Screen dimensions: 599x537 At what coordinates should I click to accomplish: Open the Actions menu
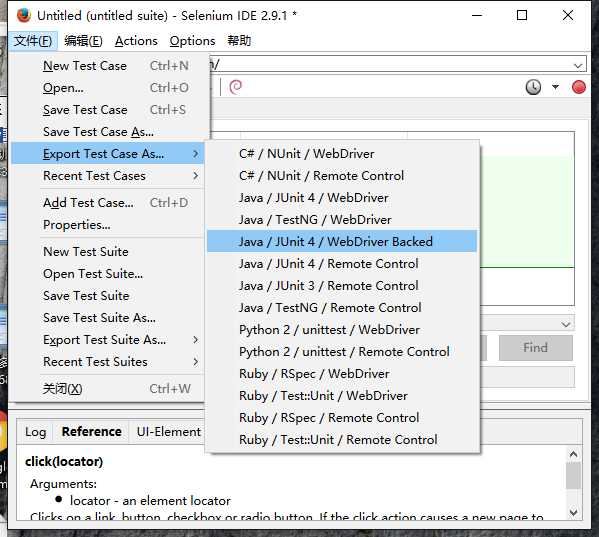[x=136, y=40]
